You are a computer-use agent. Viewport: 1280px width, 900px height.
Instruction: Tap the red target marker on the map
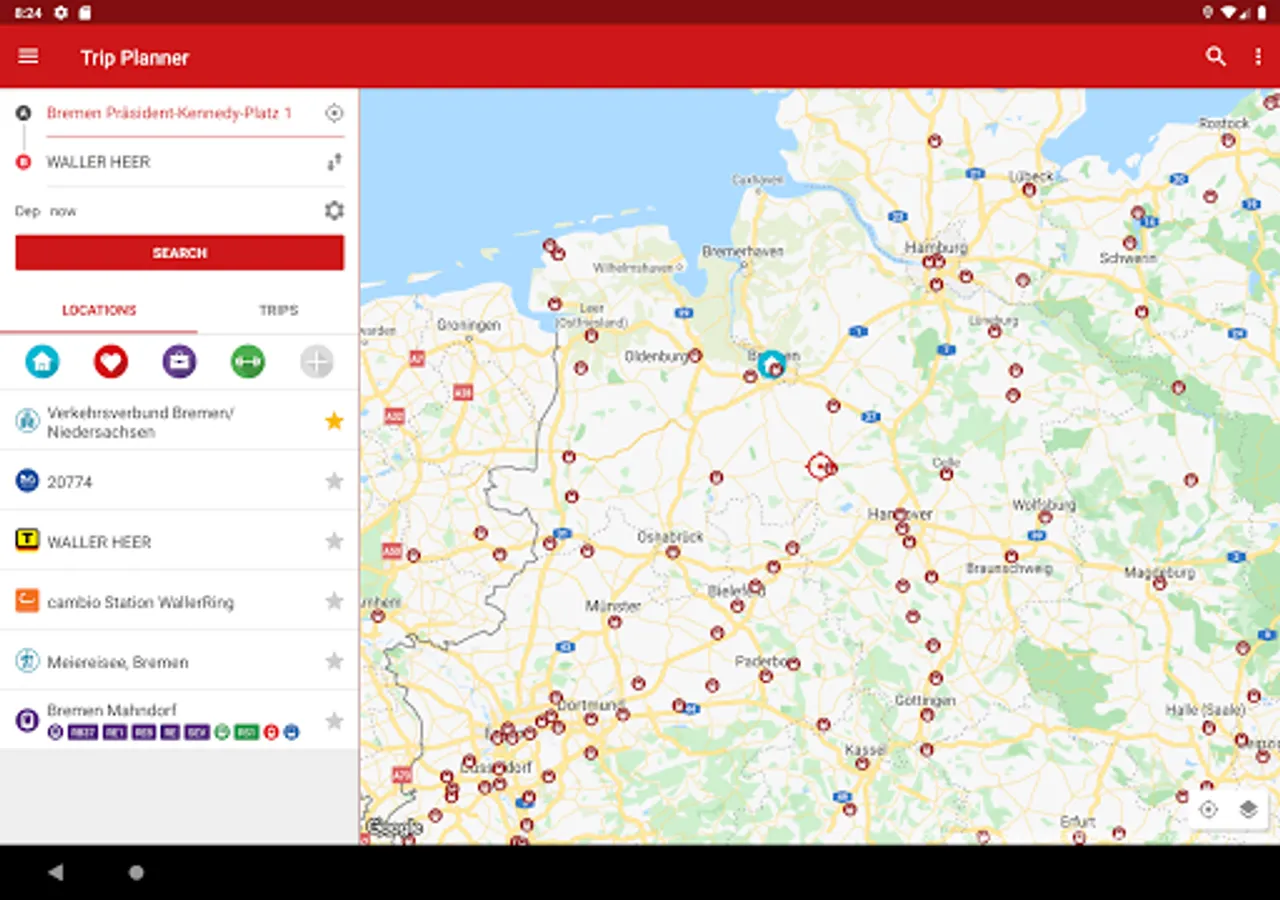tap(821, 466)
